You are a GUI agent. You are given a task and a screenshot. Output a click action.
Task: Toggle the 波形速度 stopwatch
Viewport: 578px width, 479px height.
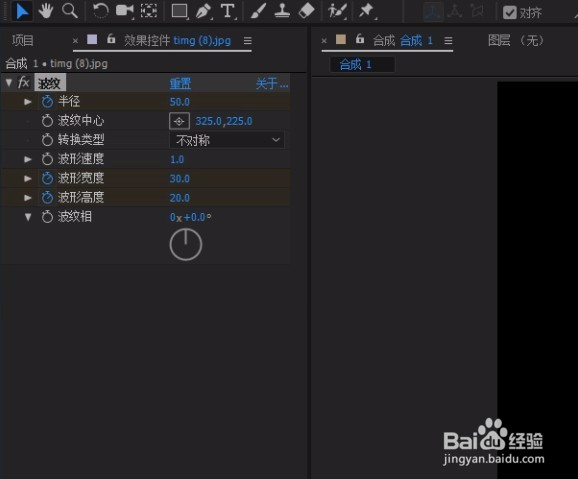(x=47, y=159)
